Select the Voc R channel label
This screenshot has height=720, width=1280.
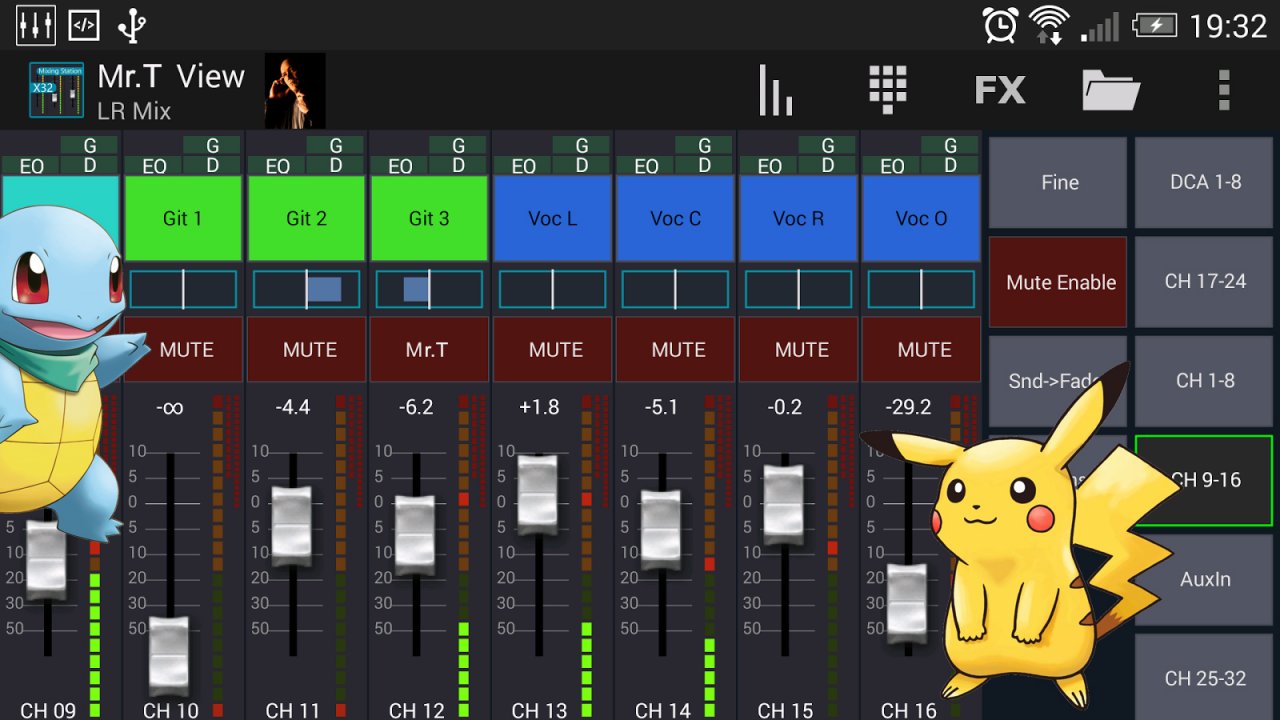click(799, 219)
